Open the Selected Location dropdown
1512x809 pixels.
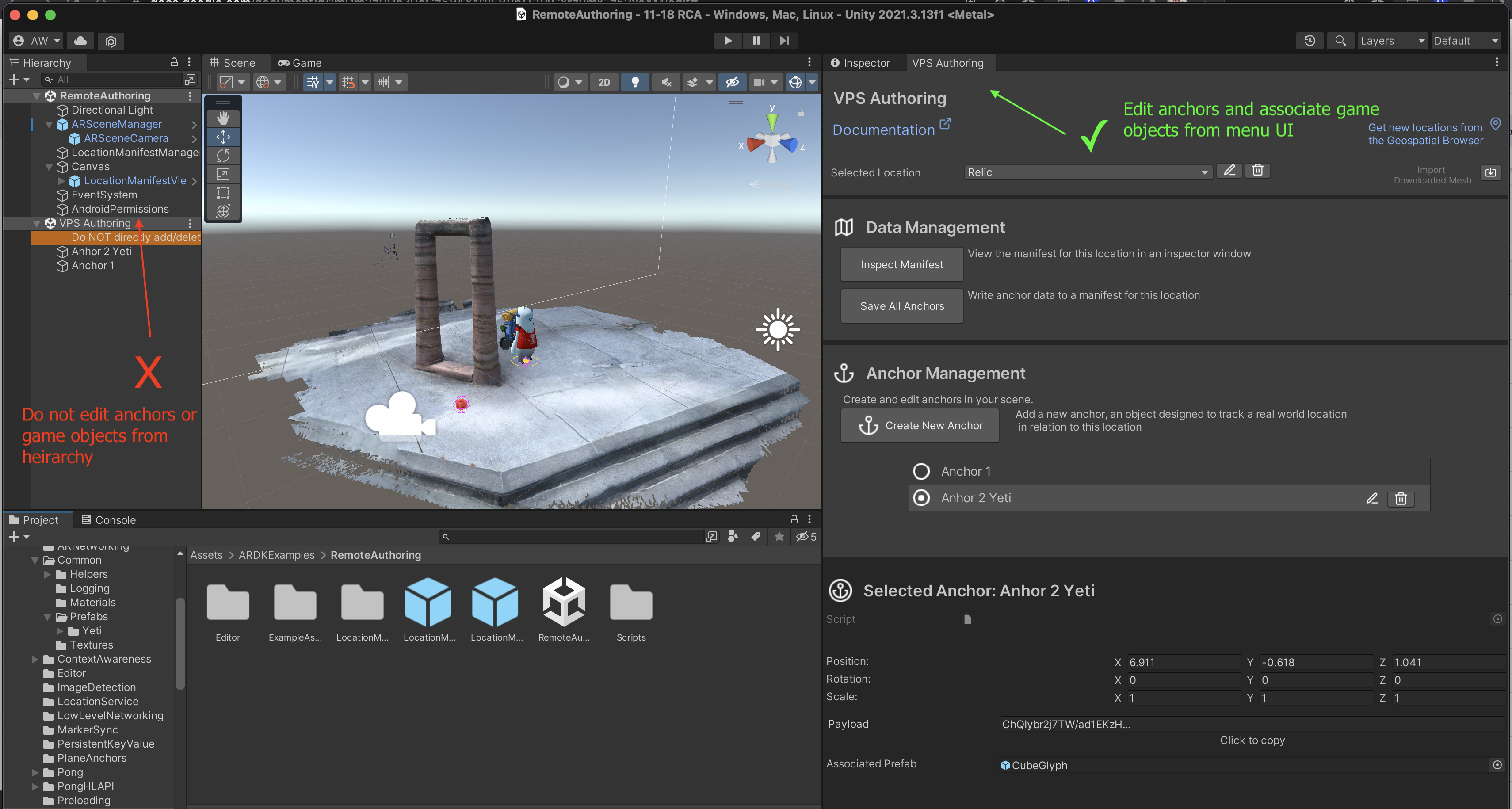[1088, 172]
